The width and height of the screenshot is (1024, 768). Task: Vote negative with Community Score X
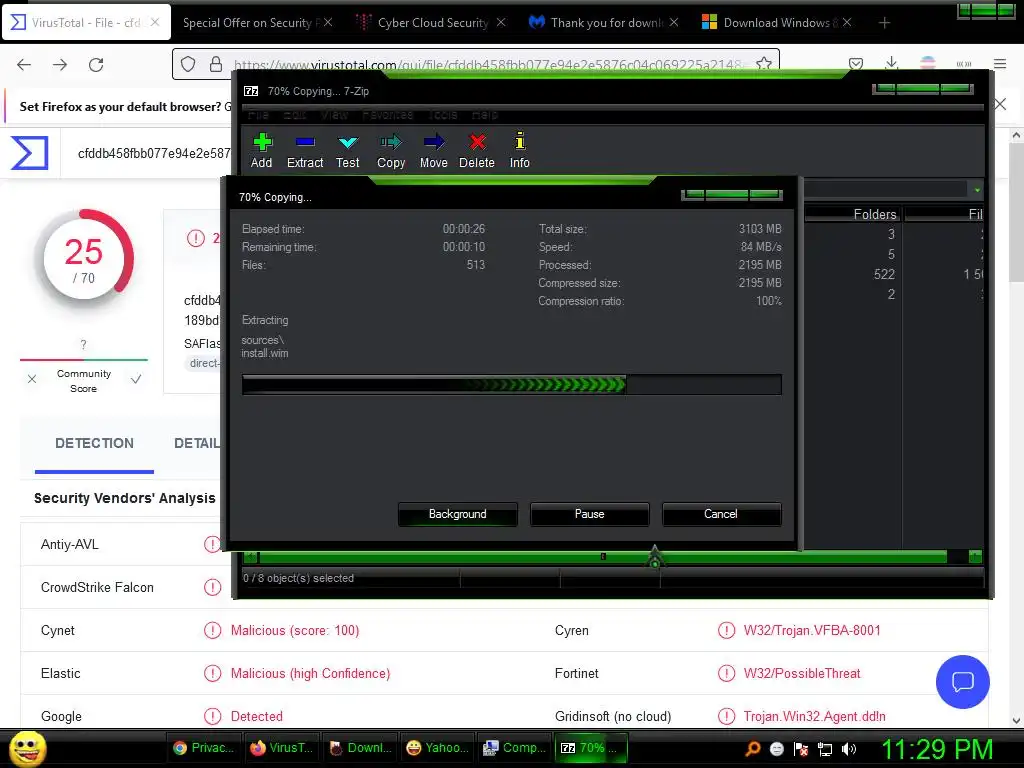point(32,379)
